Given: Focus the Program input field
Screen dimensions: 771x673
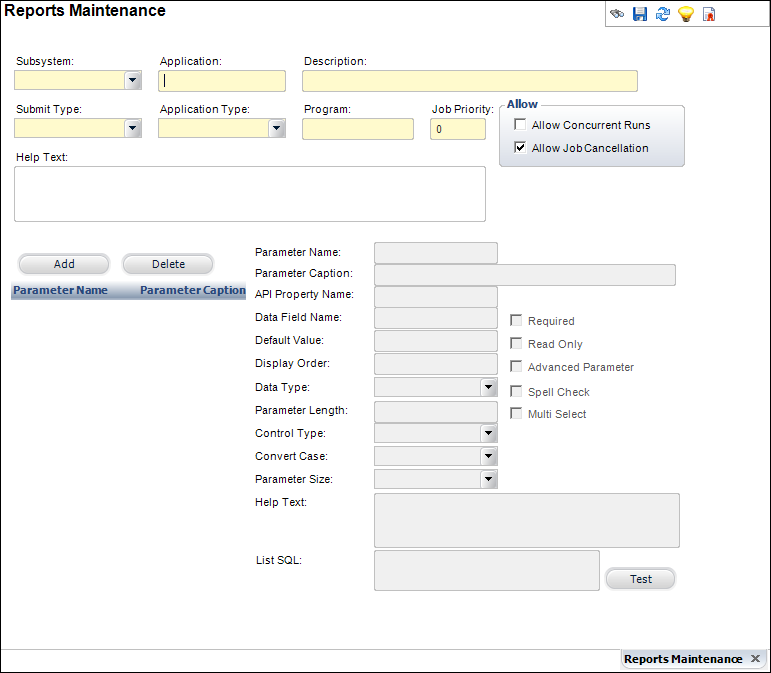Looking at the screenshot, I should (x=358, y=129).
